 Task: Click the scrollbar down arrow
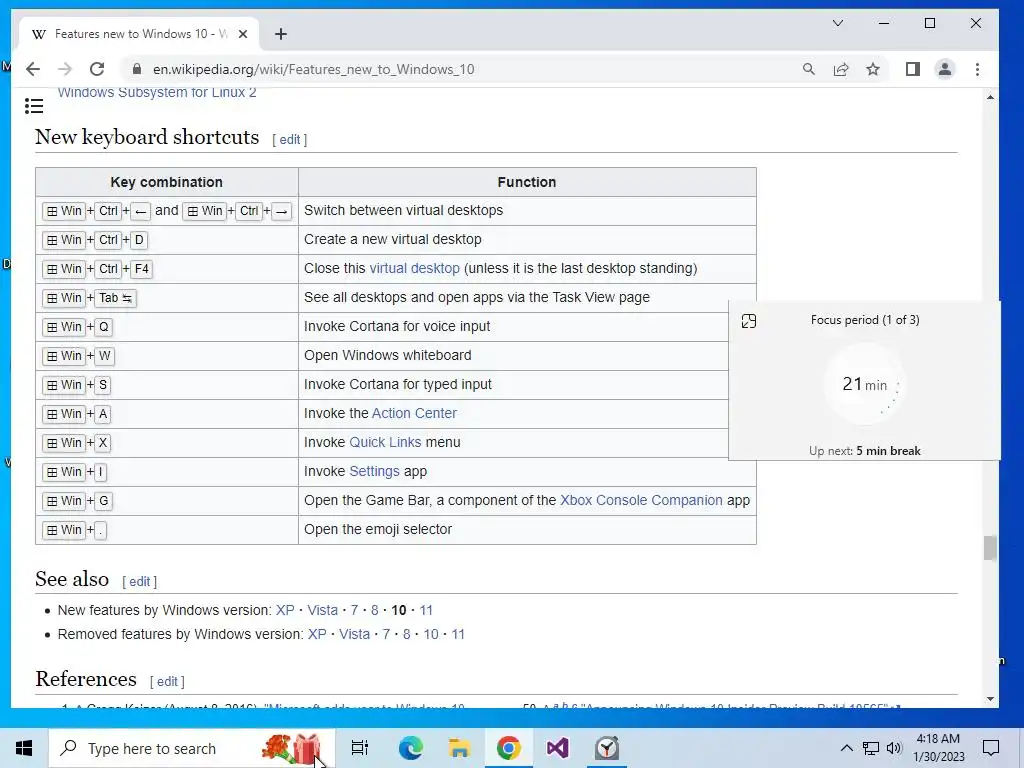click(x=990, y=699)
